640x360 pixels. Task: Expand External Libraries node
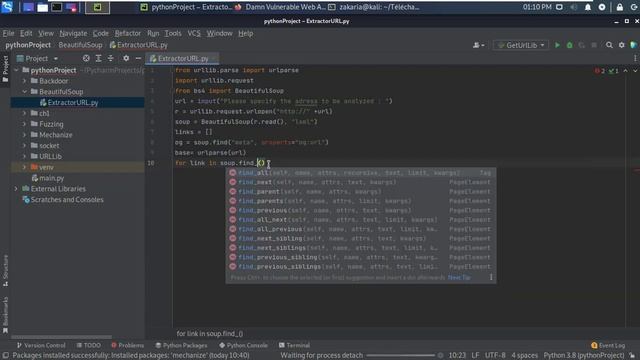point(16,189)
